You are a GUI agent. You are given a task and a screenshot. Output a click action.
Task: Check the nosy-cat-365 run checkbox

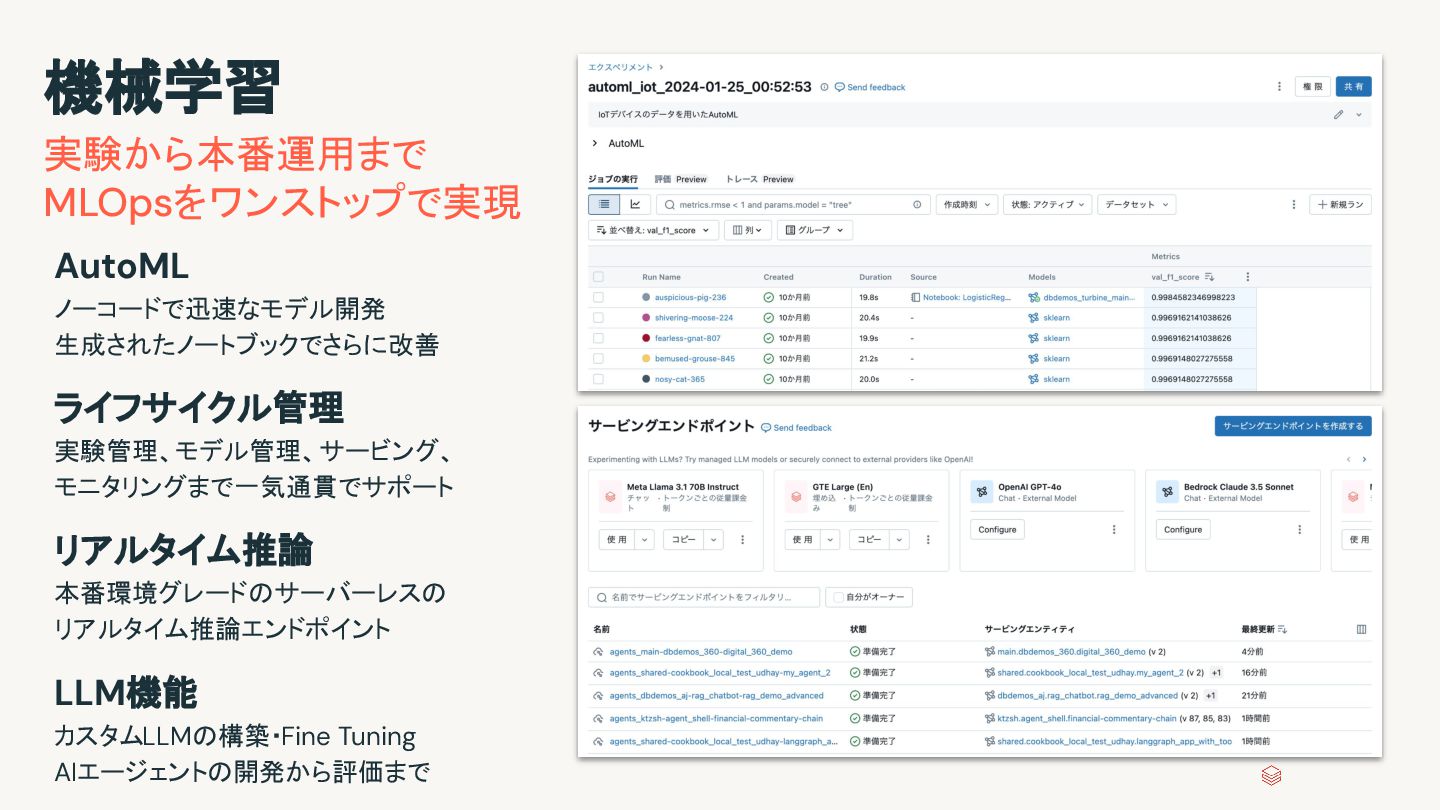point(598,379)
